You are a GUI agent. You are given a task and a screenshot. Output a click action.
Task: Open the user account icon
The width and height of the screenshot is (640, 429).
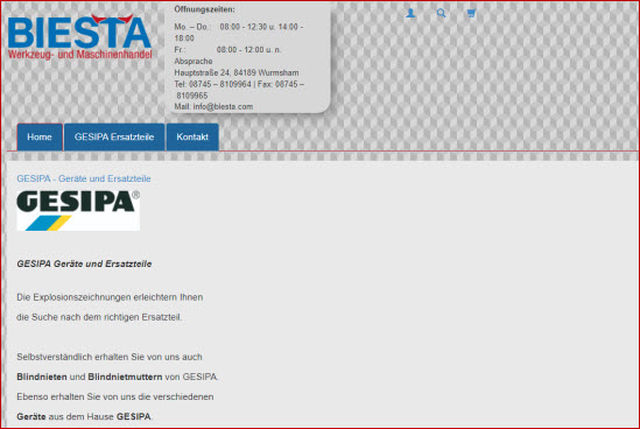coord(410,13)
